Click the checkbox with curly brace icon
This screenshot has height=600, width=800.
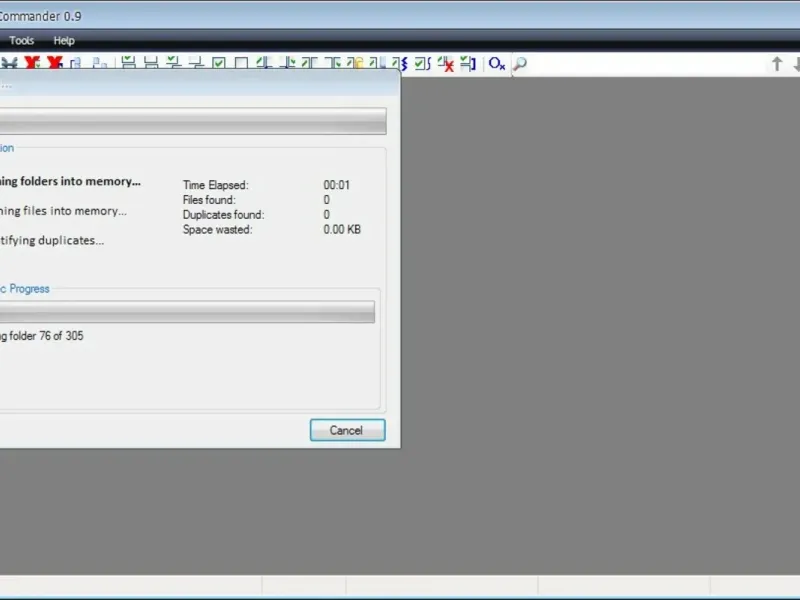point(423,63)
